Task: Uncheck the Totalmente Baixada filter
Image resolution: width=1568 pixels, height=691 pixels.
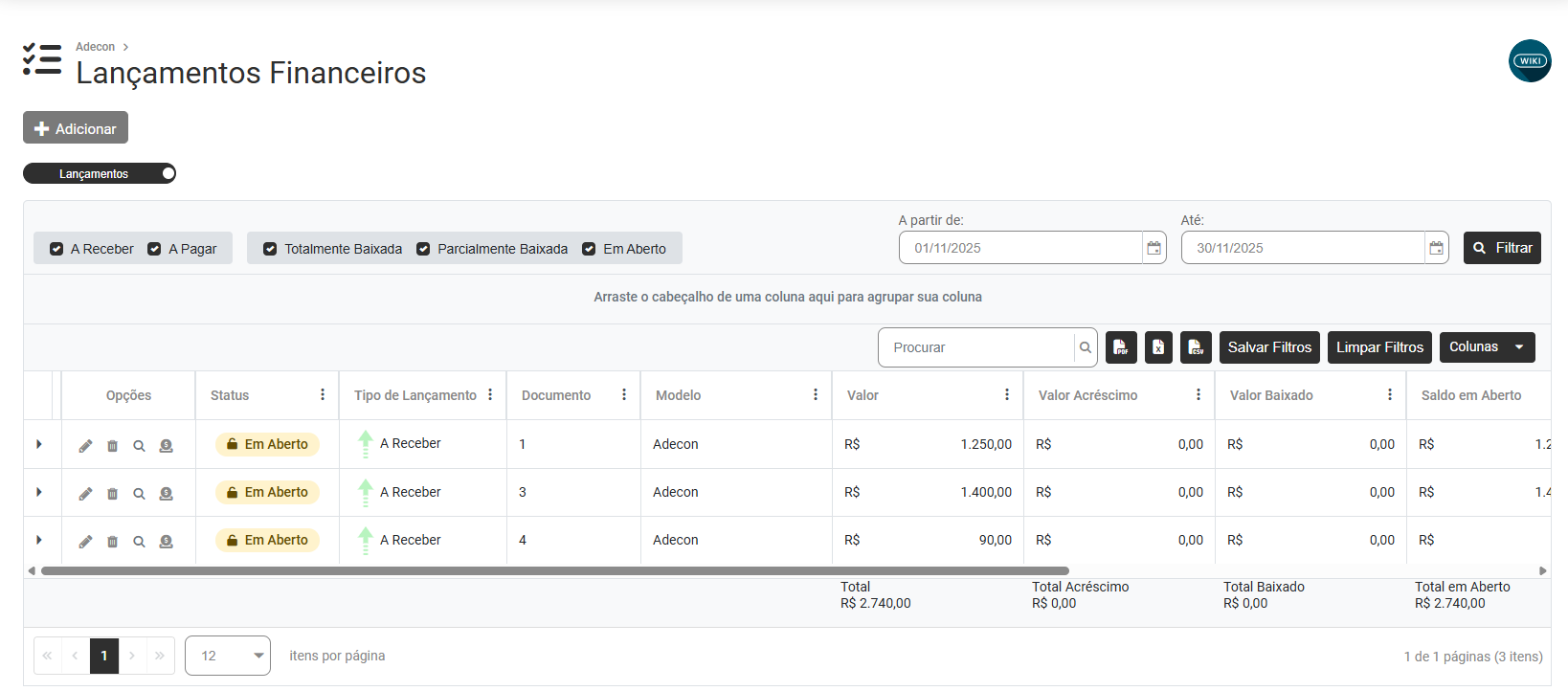Action: [270, 249]
